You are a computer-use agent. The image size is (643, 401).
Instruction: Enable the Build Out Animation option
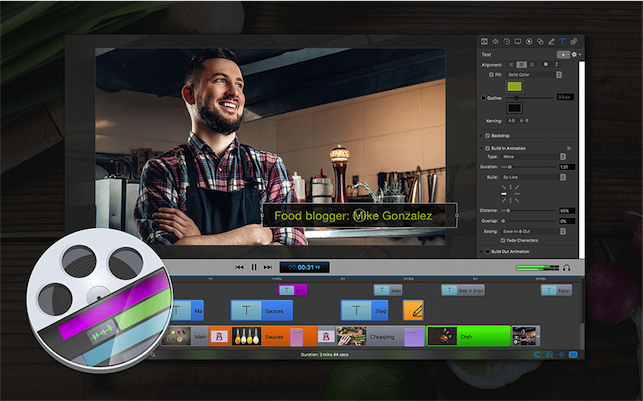click(x=488, y=251)
